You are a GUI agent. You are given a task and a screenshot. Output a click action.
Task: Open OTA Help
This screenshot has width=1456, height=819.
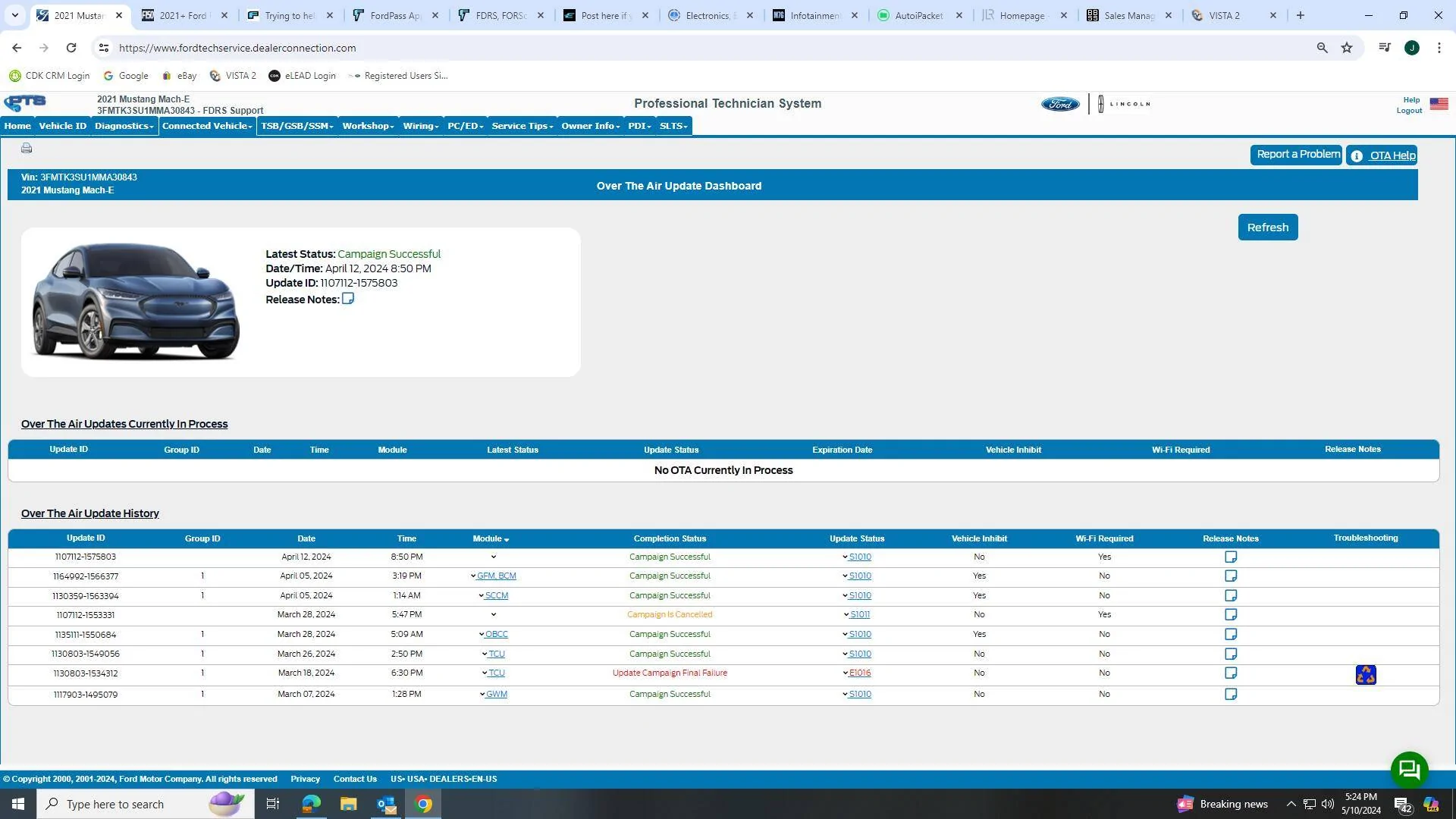pos(1382,155)
